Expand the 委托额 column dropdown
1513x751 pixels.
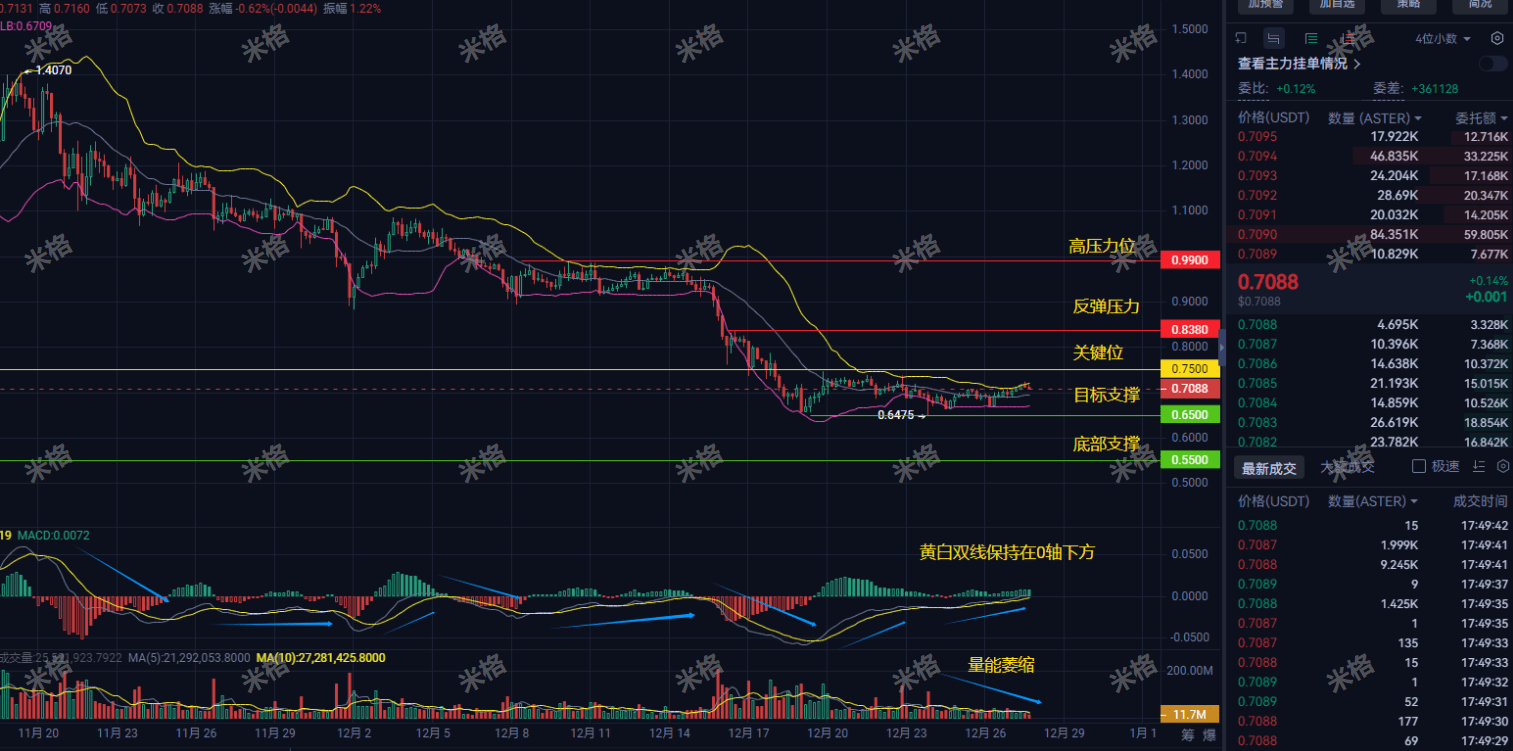tap(1481, 118)
